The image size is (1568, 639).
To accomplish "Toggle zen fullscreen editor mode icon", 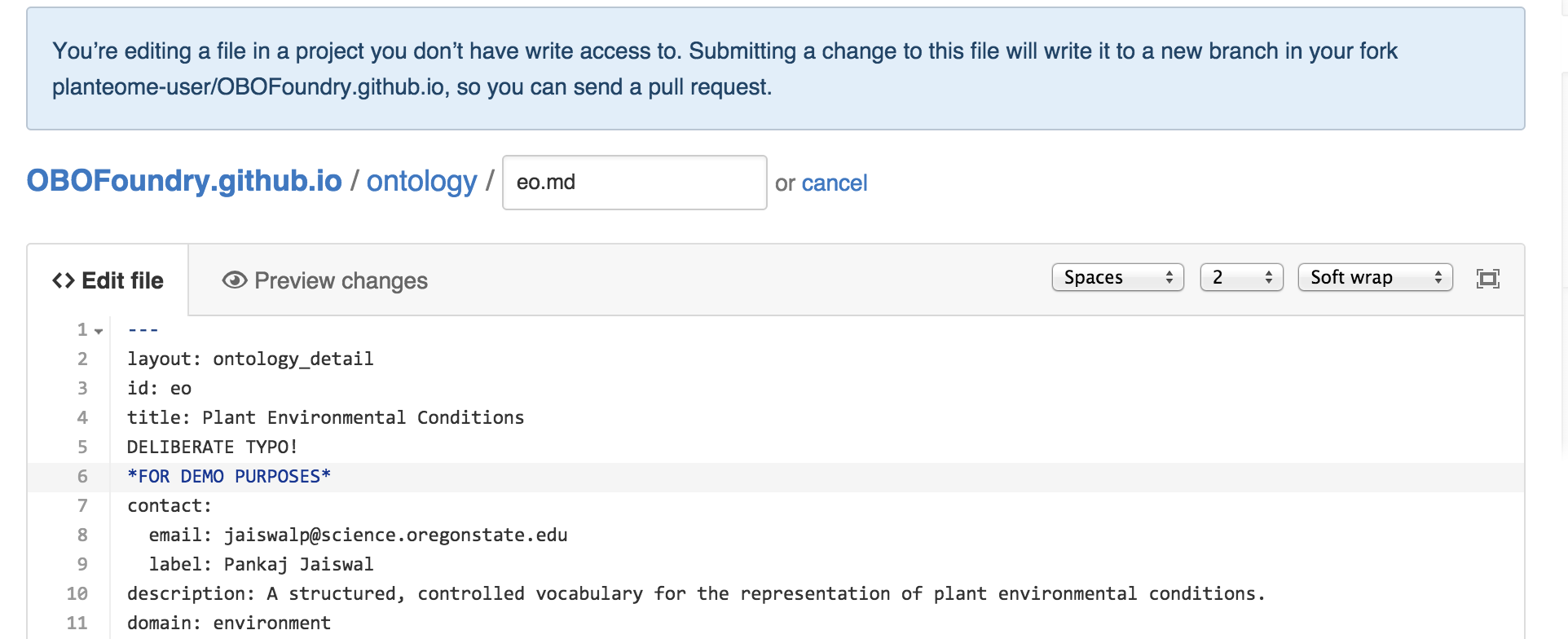I will click(x=1487, y=279).
